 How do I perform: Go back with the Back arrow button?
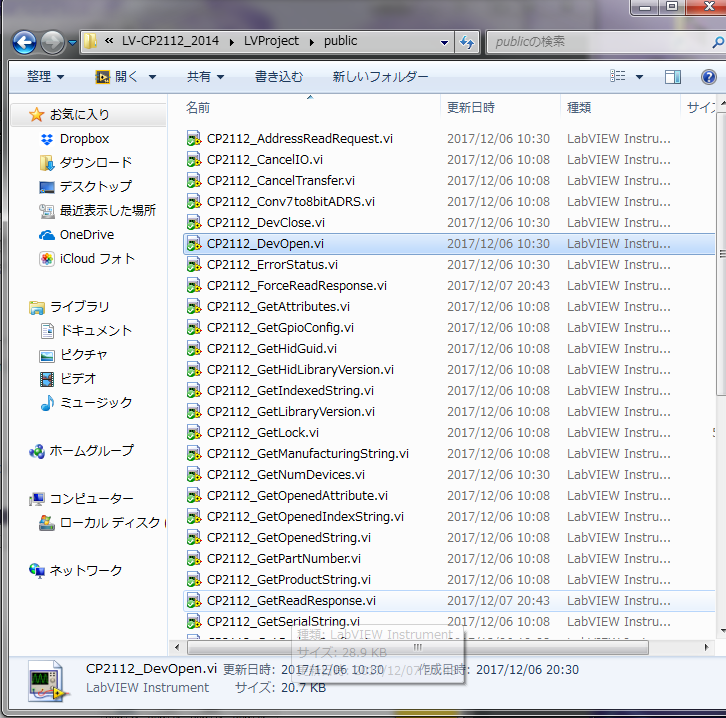(x=24, y=43)
